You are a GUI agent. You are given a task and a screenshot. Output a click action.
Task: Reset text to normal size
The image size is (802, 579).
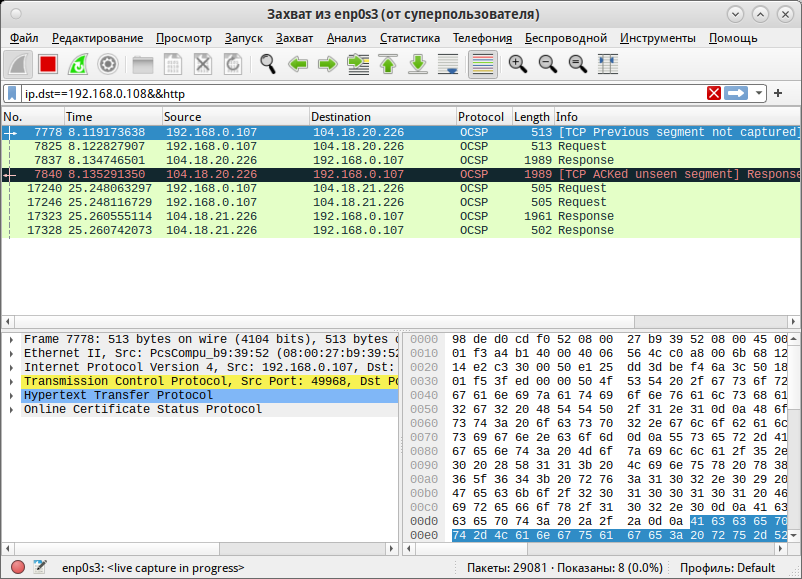578,64
